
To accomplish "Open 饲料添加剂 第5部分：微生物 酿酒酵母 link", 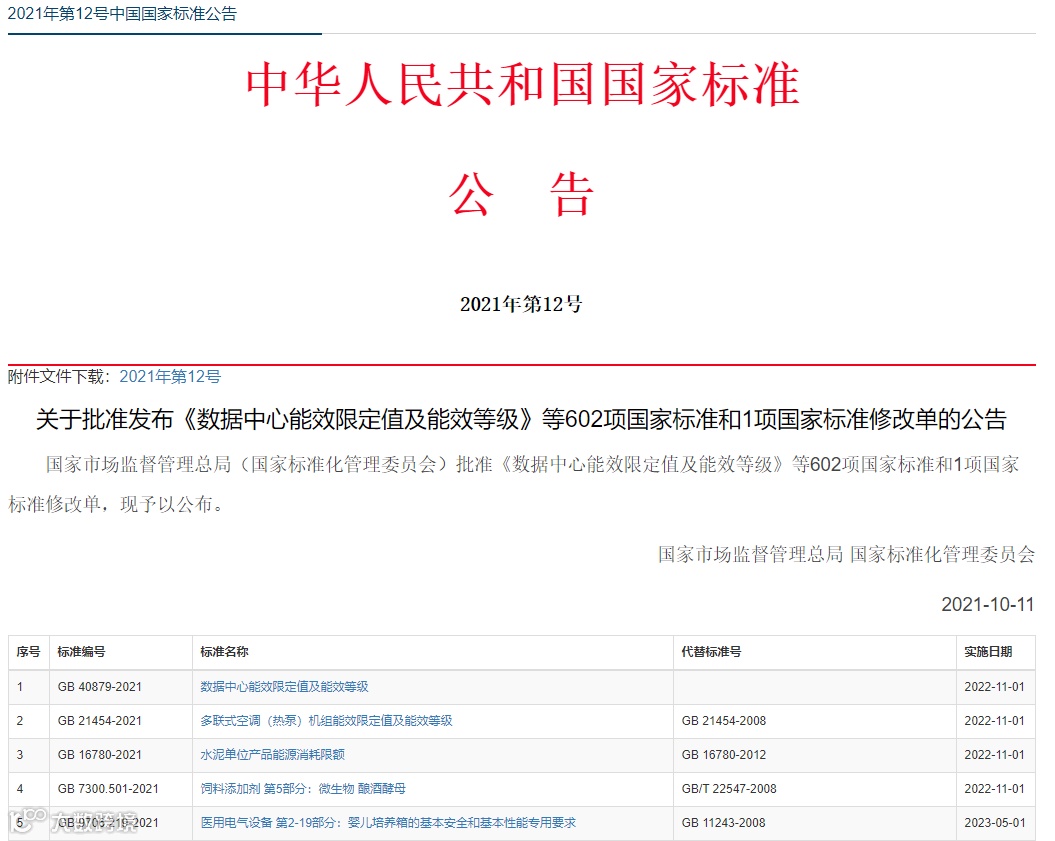I will pos(303,789).
